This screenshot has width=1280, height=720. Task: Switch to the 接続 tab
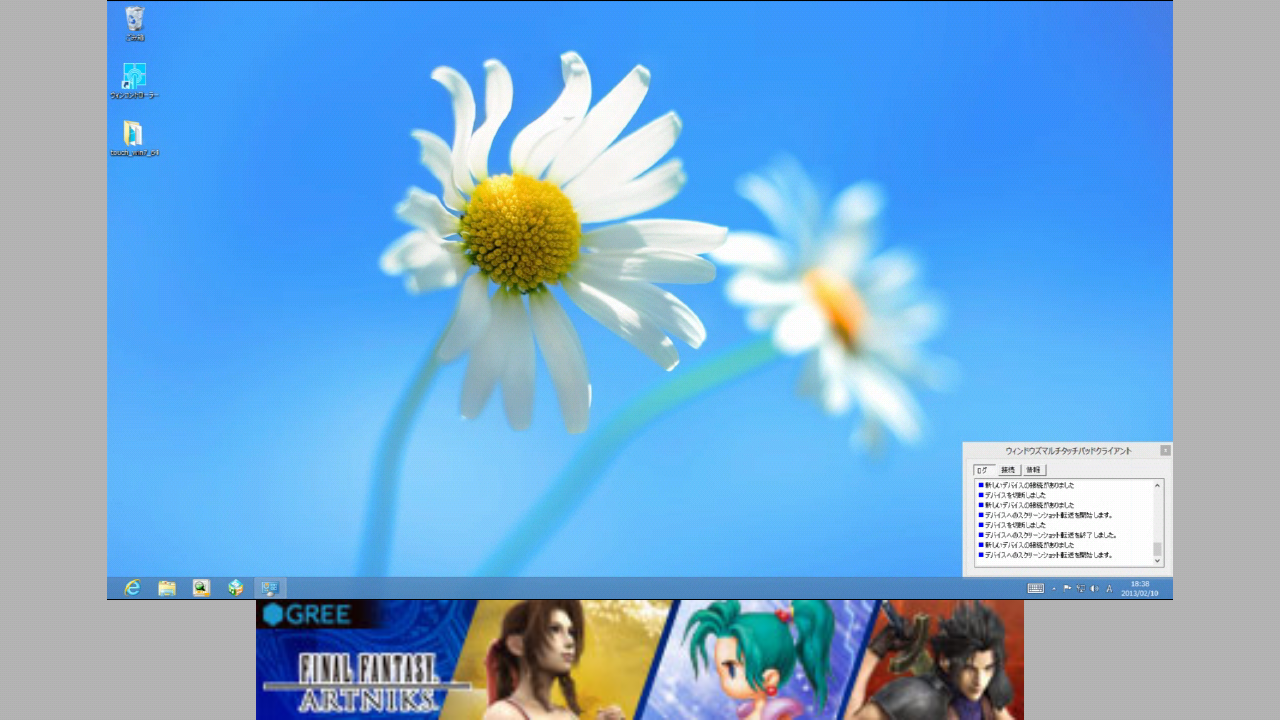click(x=1008, y=470)
